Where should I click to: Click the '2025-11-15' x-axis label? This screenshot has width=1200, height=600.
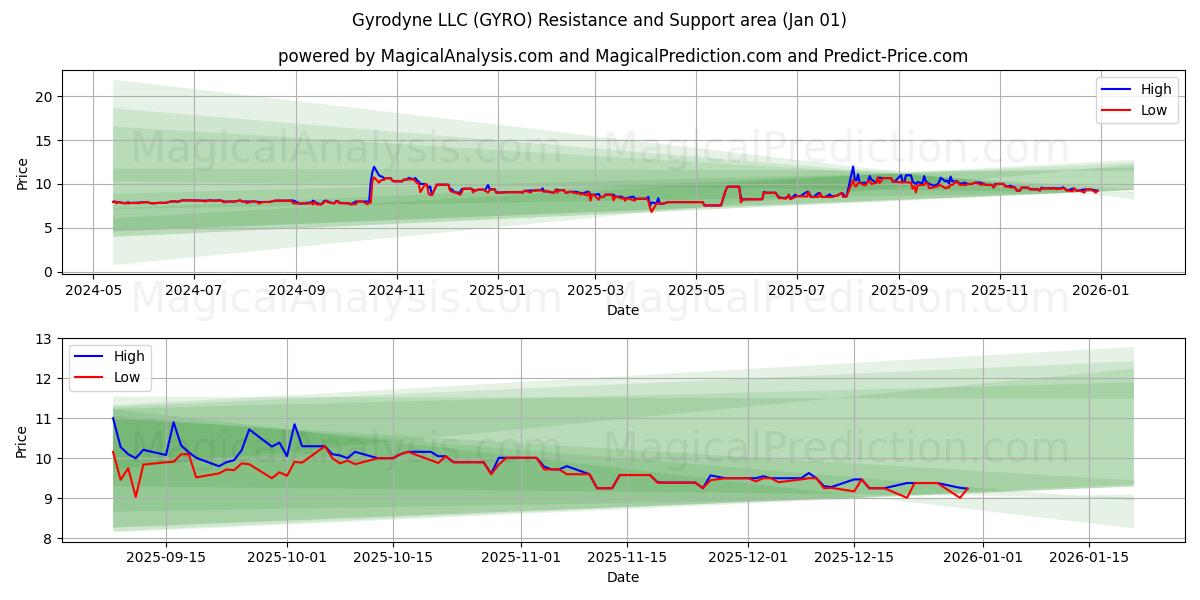coord(627,557)
